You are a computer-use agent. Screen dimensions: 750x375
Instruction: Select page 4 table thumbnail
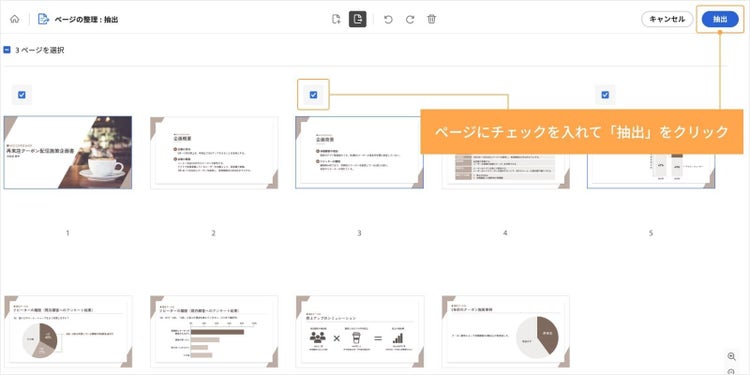505,171
